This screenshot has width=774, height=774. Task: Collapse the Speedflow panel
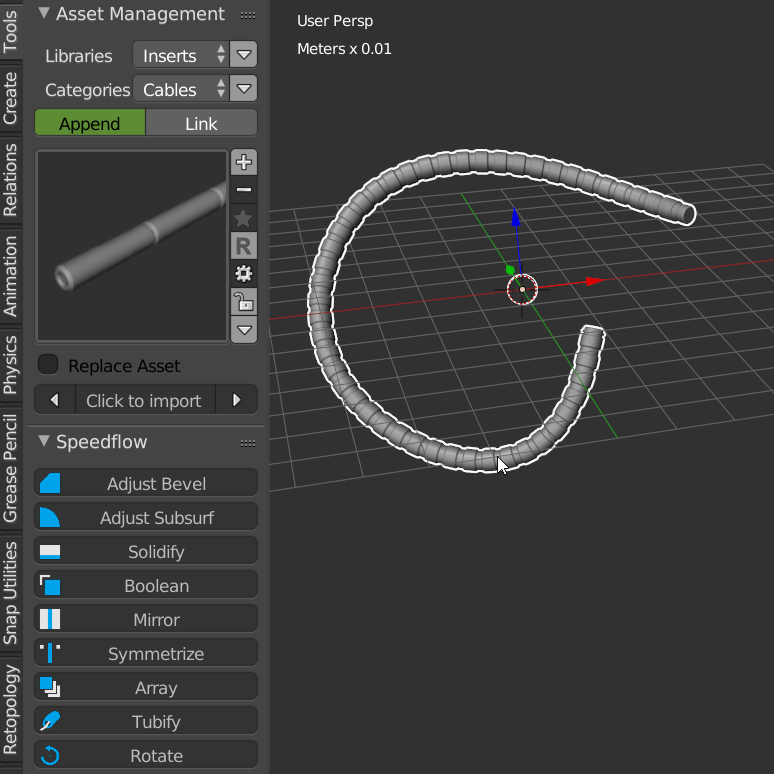tap(44, 441)
